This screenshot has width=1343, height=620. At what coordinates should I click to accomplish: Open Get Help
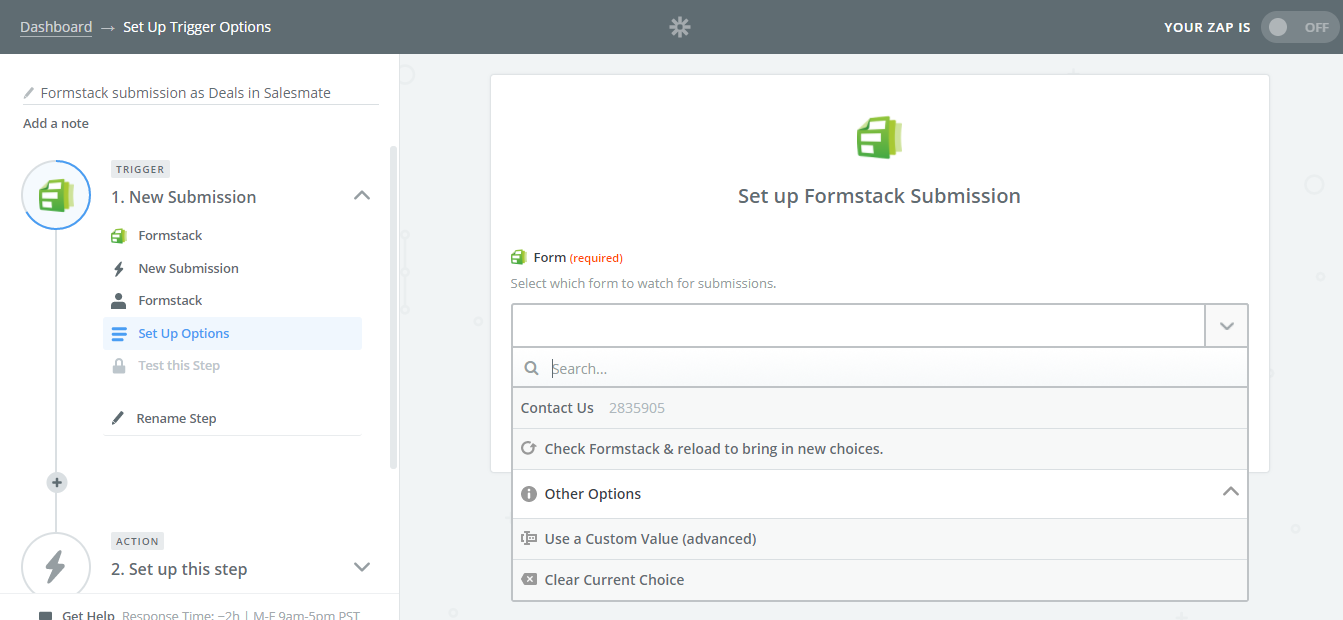[x=88, y=615]
